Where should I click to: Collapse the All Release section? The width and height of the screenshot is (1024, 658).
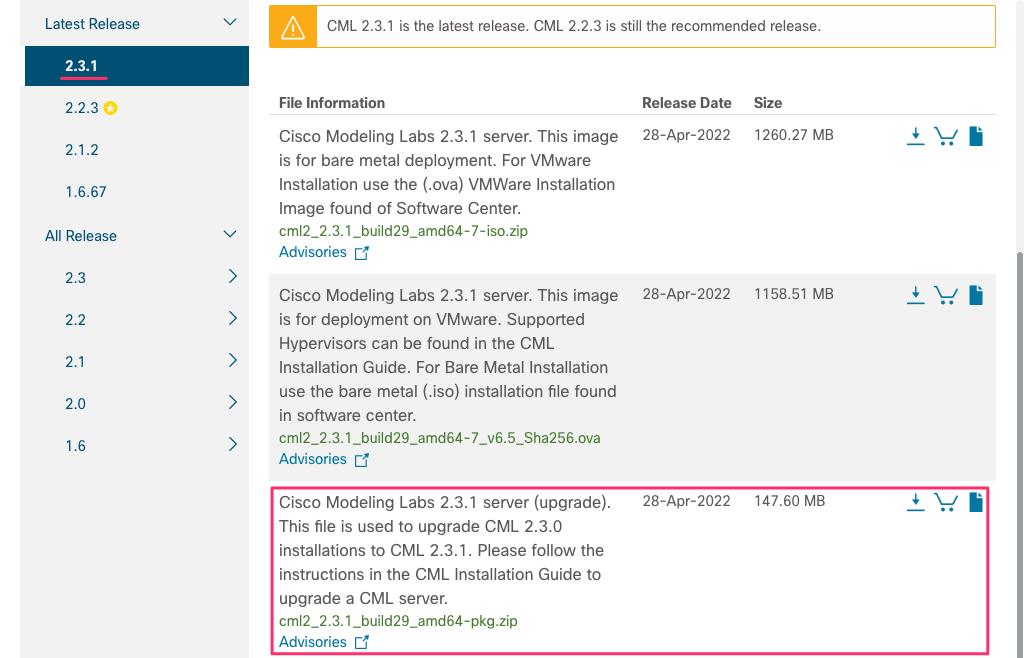(230, 234)
